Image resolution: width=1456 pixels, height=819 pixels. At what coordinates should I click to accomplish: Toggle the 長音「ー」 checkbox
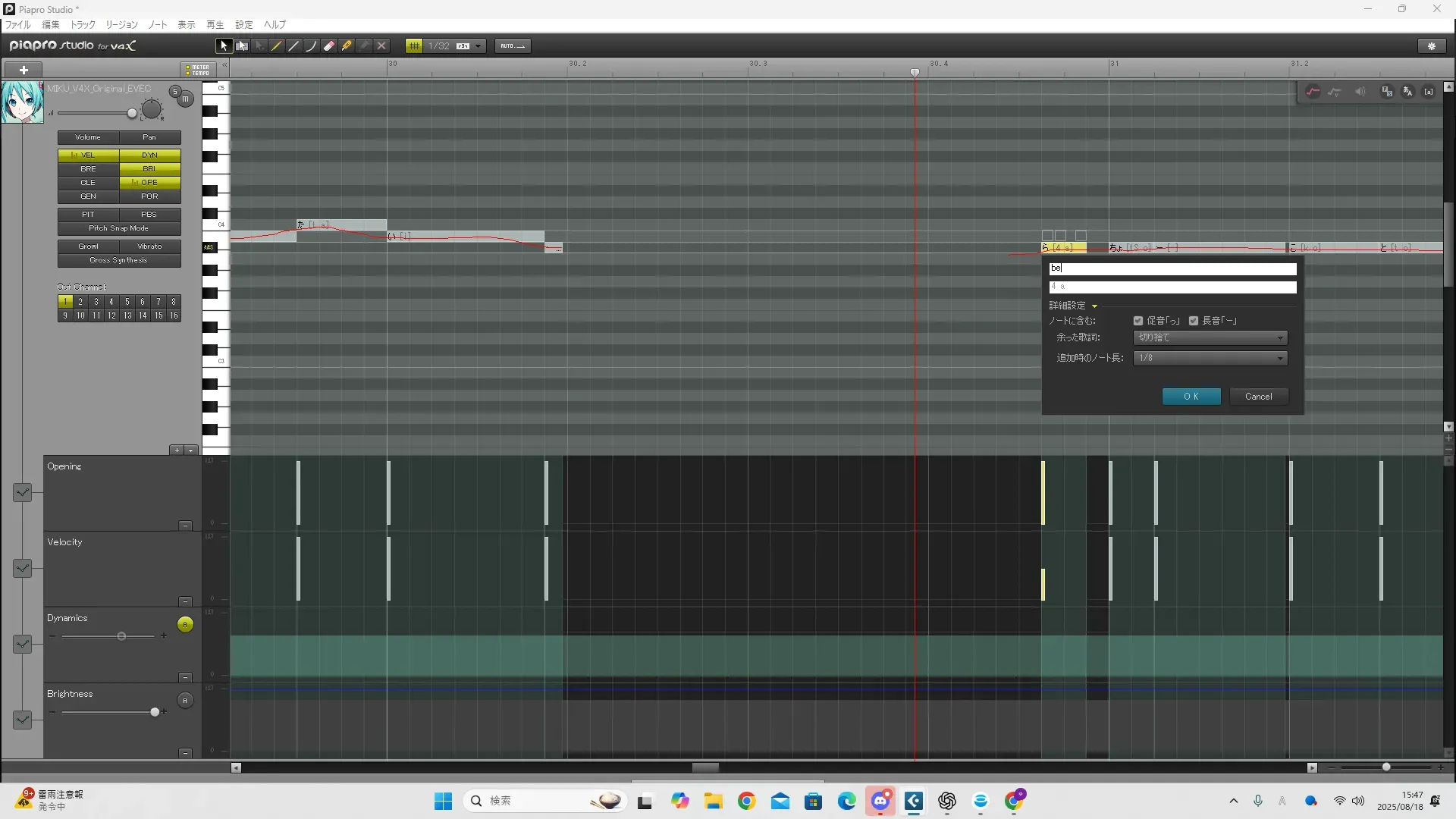(1194, 321)
